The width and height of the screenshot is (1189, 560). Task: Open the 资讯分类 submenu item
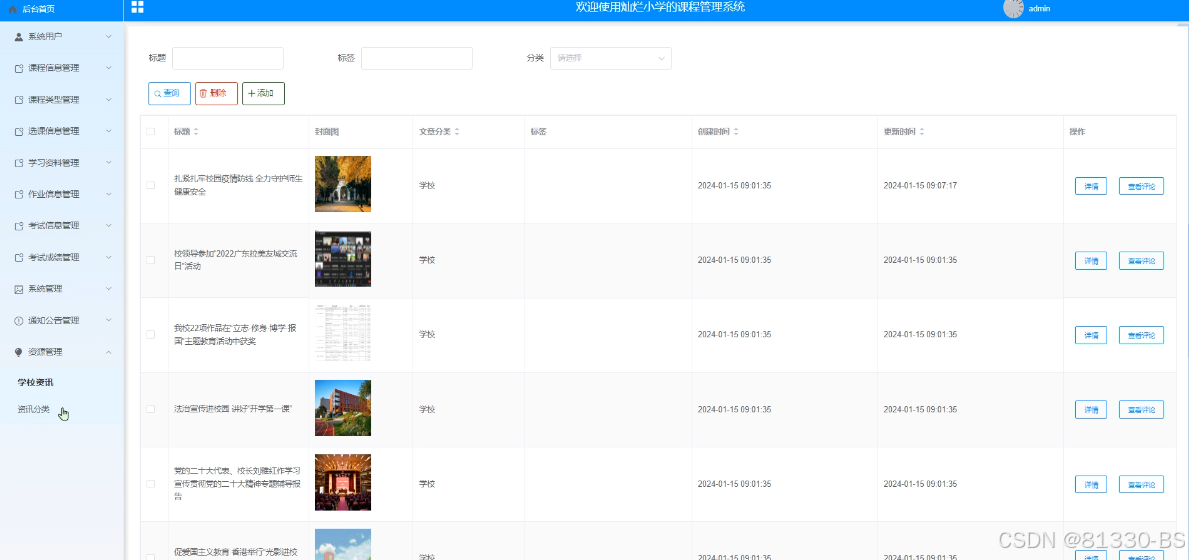pos(34,409)
